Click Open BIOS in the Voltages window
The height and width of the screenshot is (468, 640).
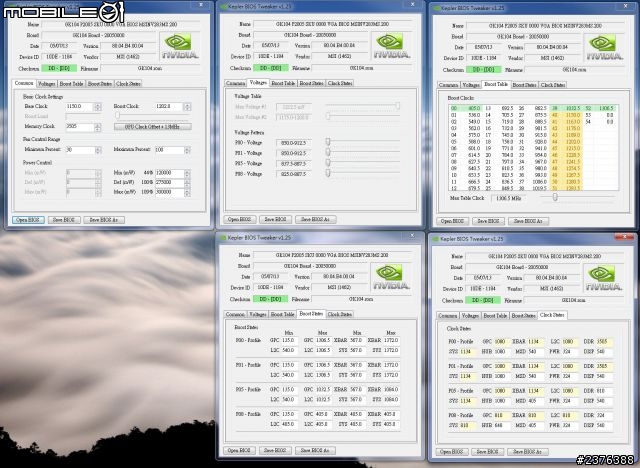click(240, 219)
